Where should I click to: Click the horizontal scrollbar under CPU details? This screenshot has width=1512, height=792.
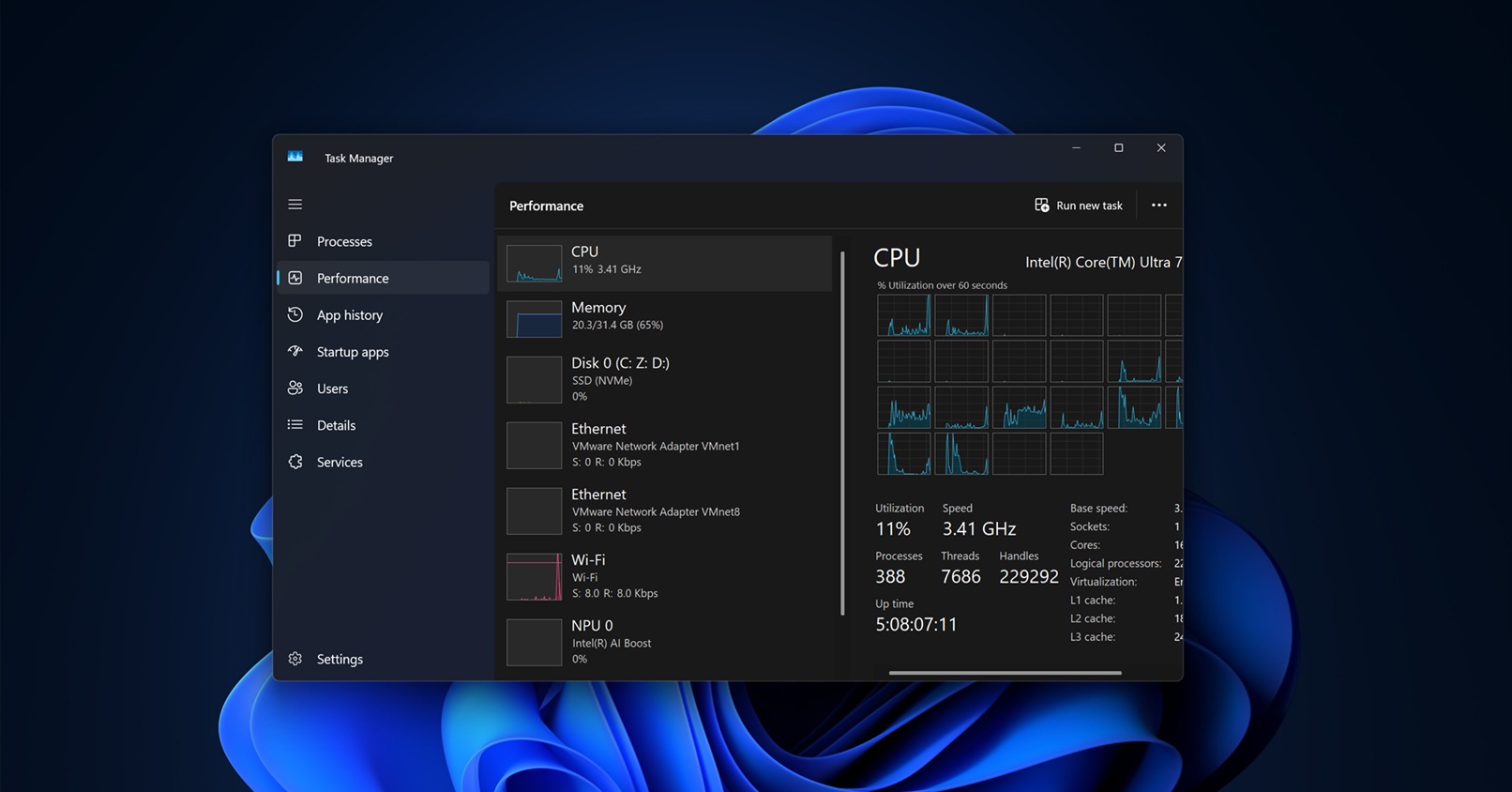click(1005, 673)
